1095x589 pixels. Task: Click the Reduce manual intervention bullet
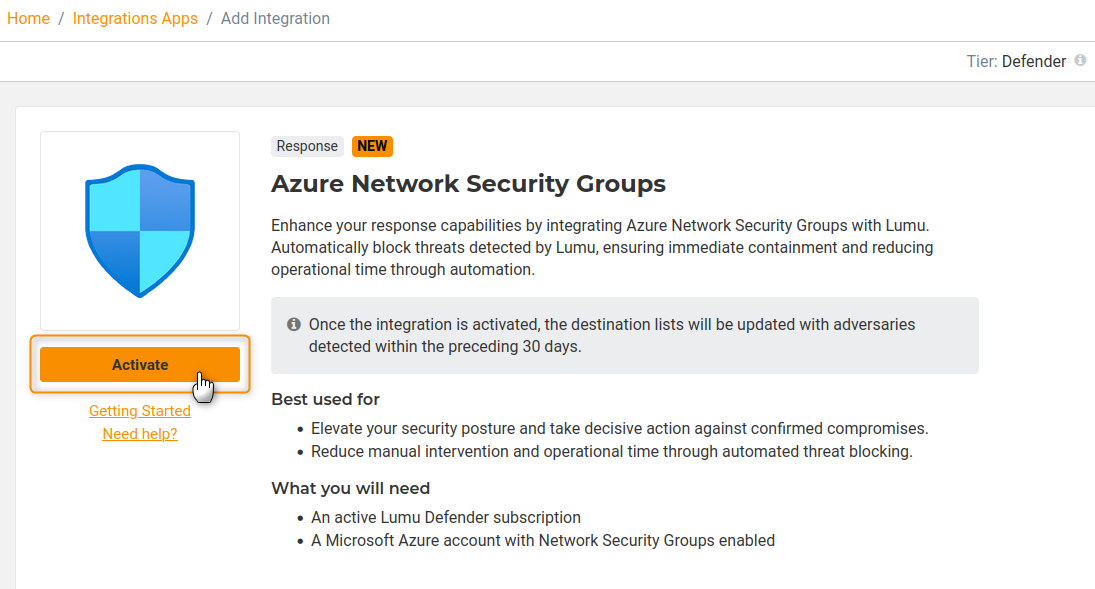pyautogui.click(x=611, y=452)
